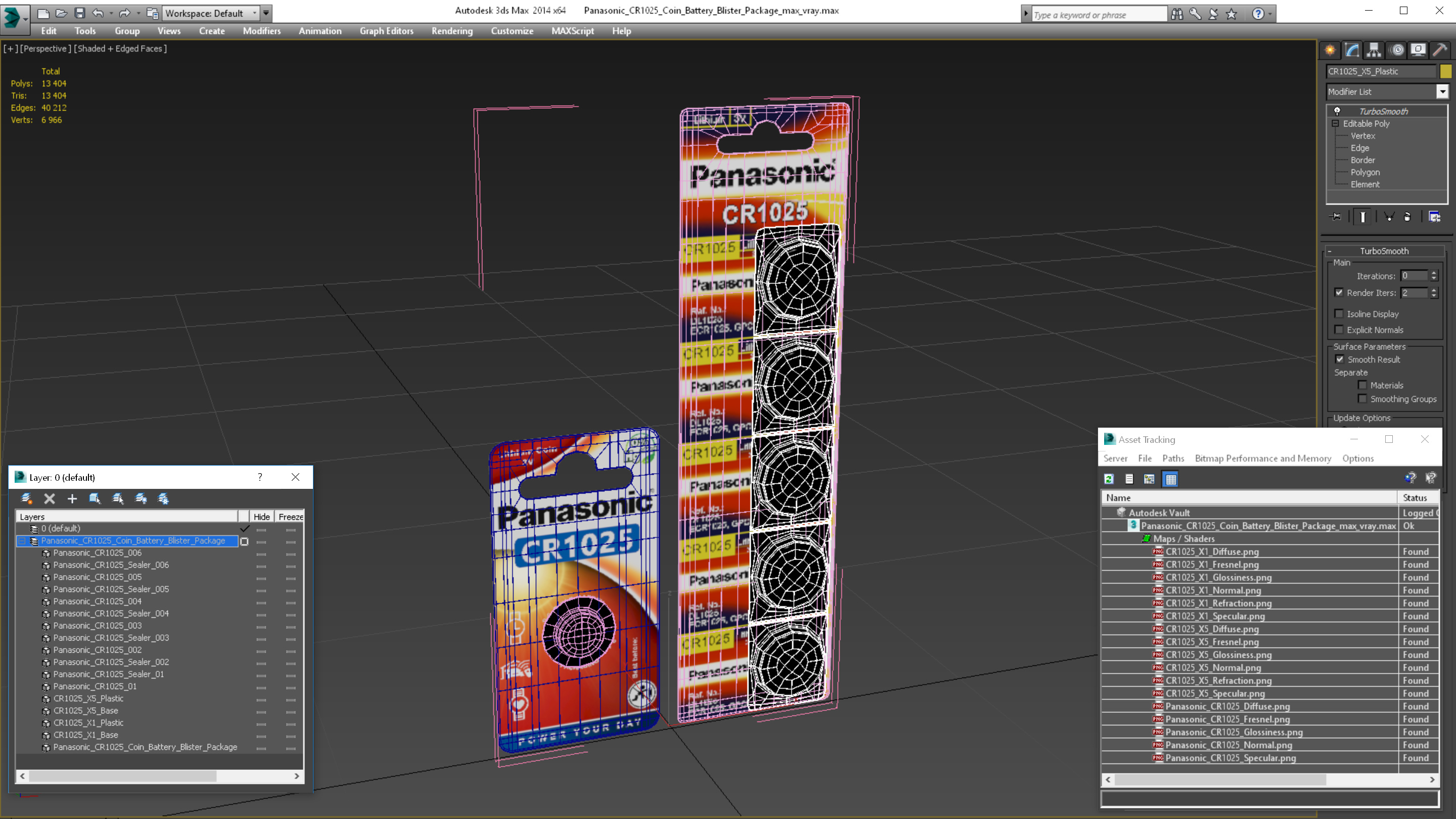Collapse the Editable Poly stack entry

pyautogui.click(x=1335, y=124)
